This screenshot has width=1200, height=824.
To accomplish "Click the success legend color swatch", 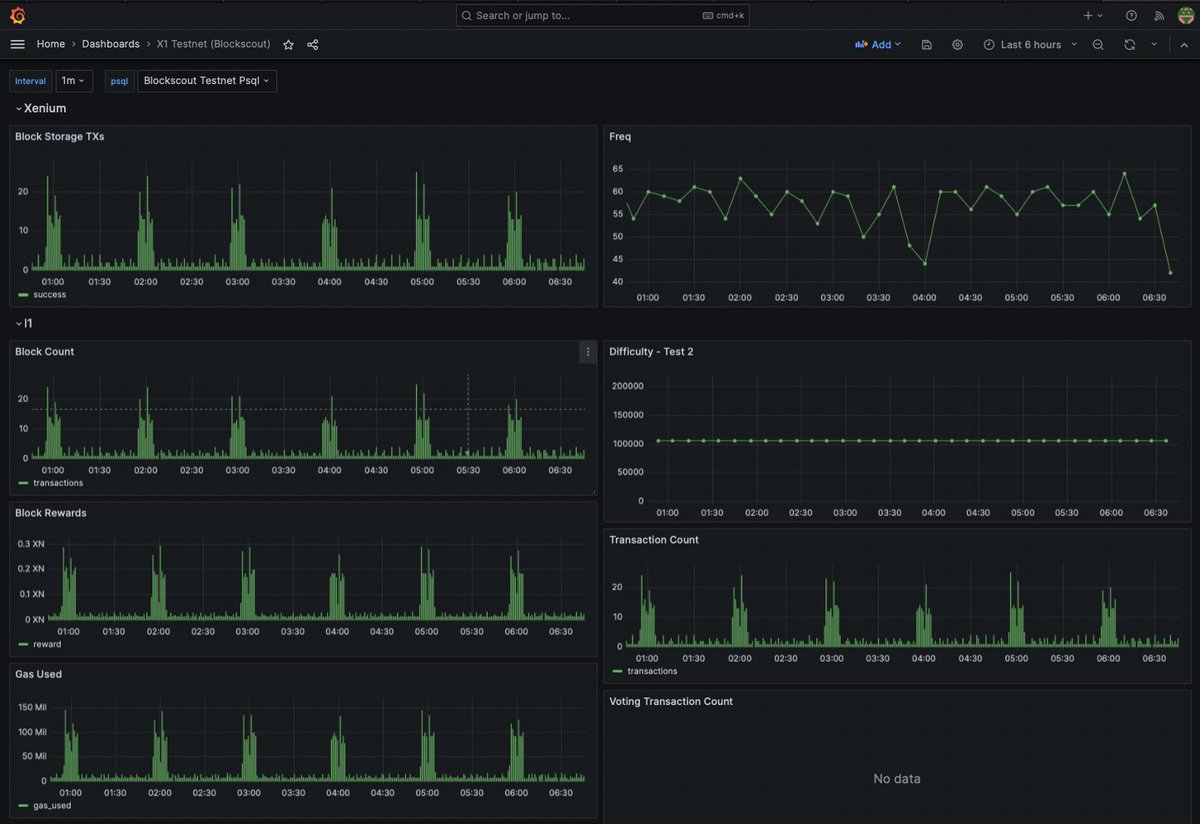I will (23, 295).
